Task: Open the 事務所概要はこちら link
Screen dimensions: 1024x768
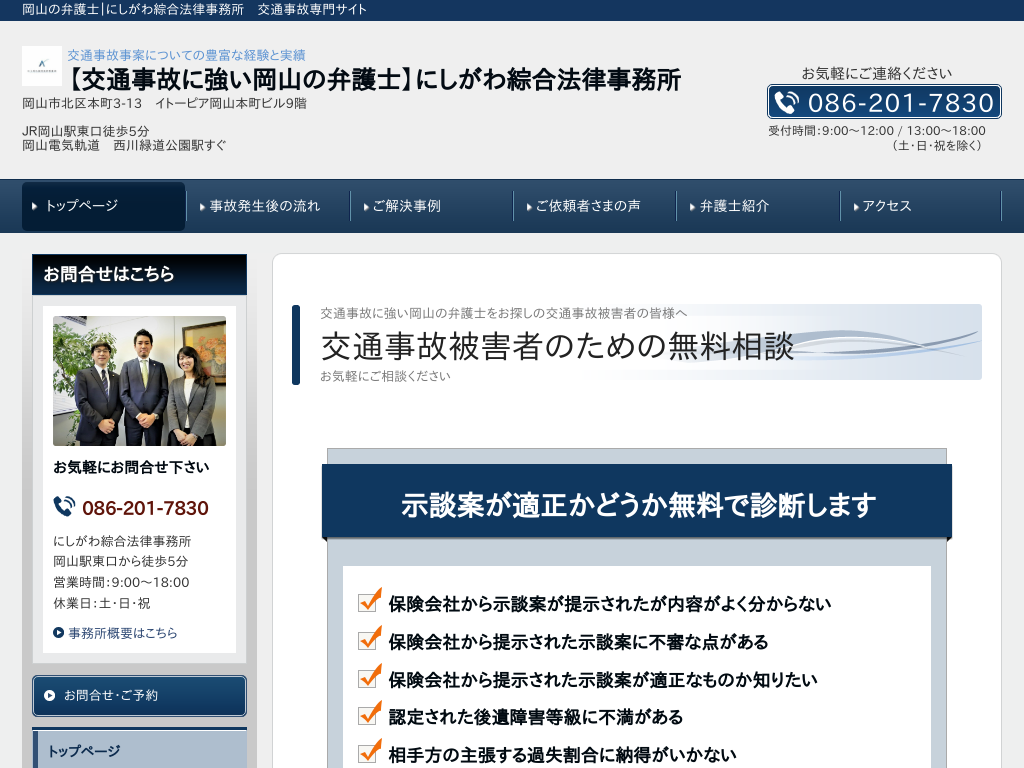Action: [122, 633]
